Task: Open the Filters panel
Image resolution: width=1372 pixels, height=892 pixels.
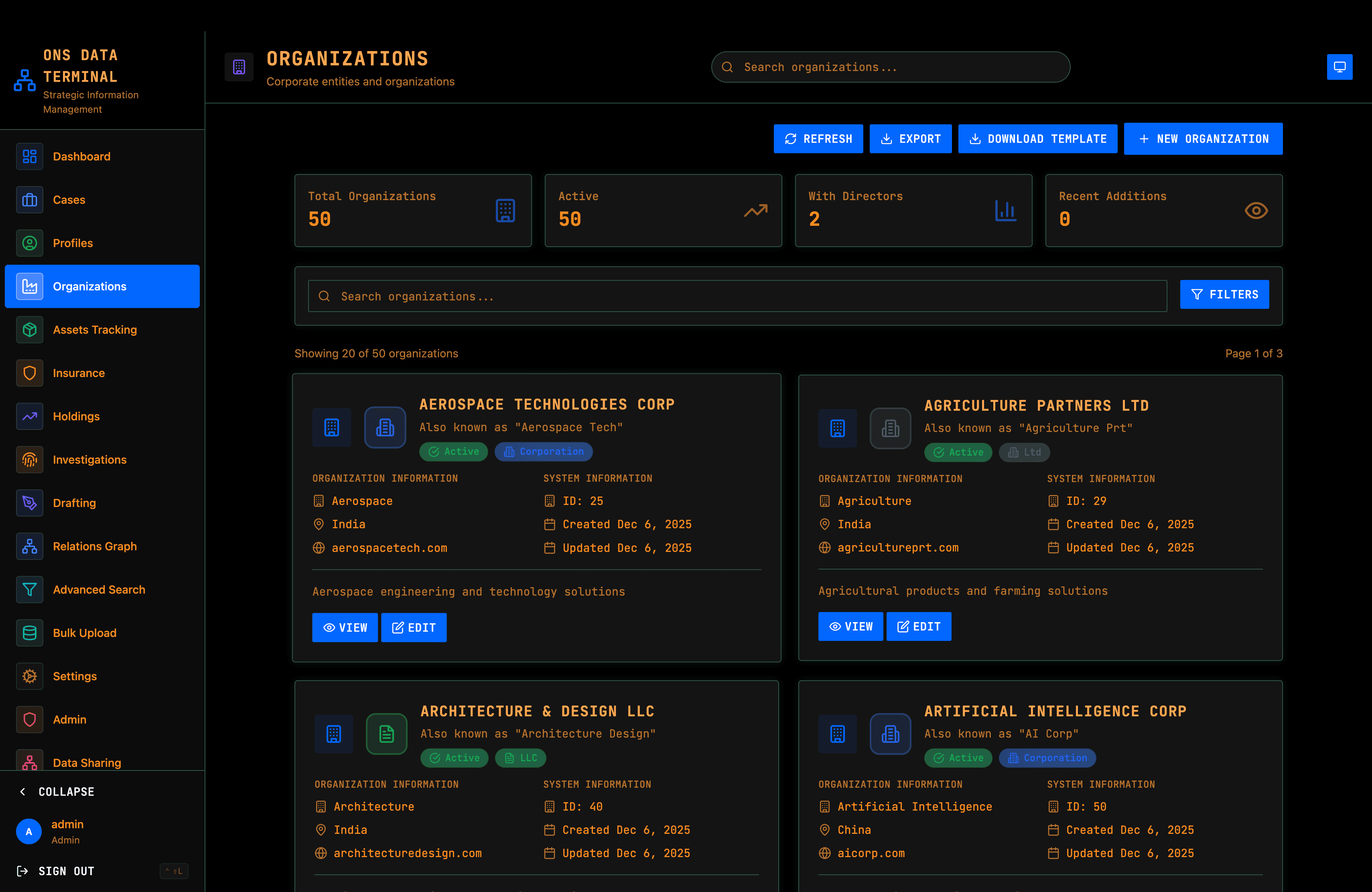Action: click(x=1224, y=294)
